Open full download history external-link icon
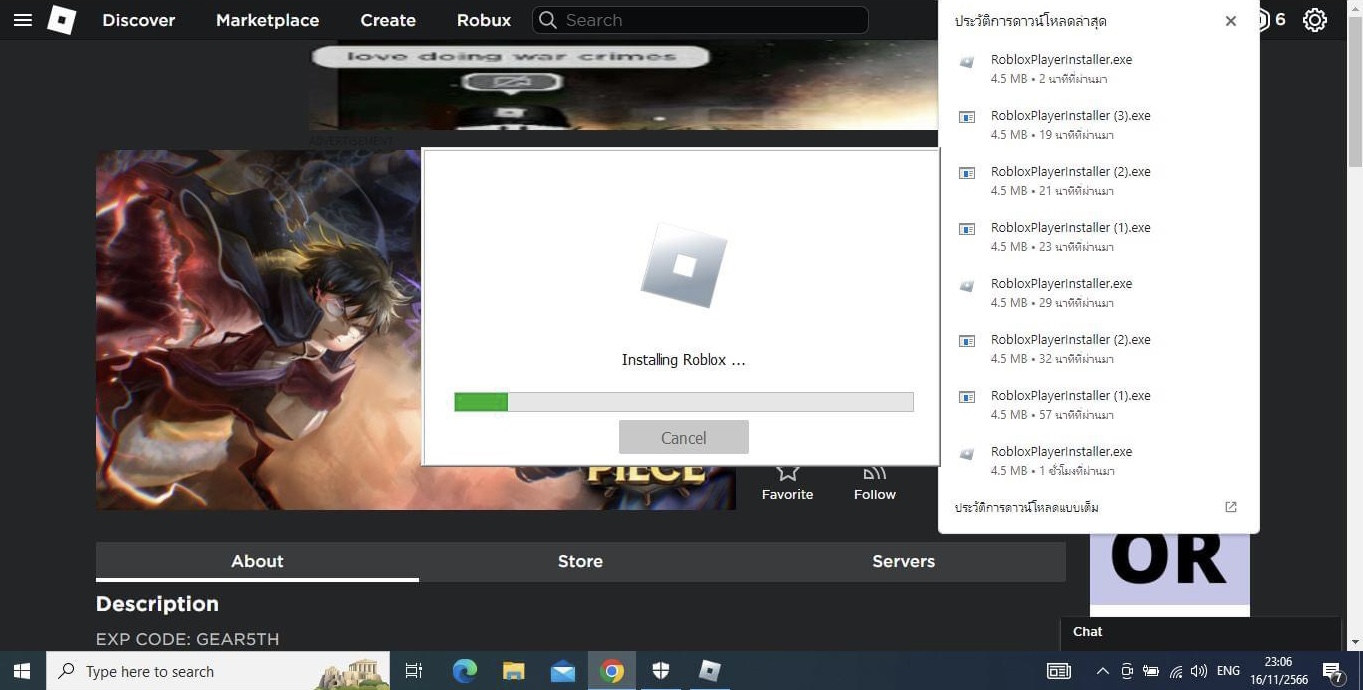Image resolution: width=1363 pixels, height=690 pixels. [x=1231, y=507]
